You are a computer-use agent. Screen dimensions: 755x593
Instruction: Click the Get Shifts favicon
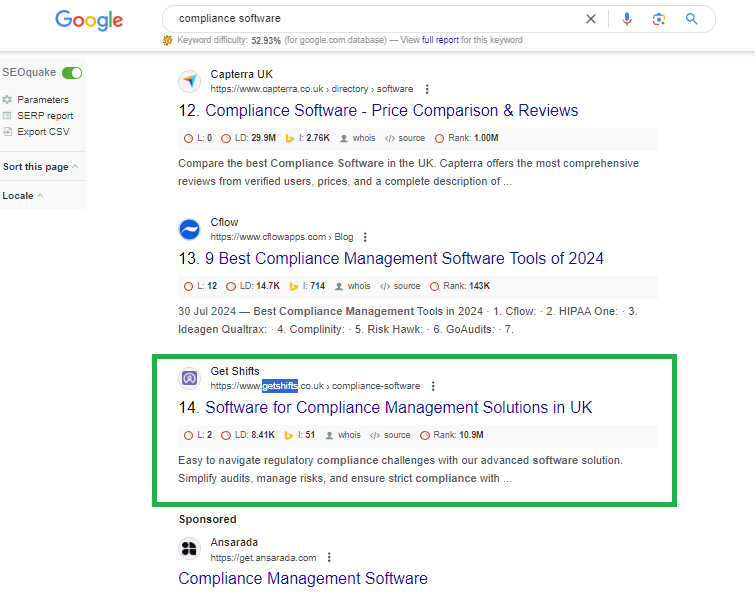pos(190,378)
